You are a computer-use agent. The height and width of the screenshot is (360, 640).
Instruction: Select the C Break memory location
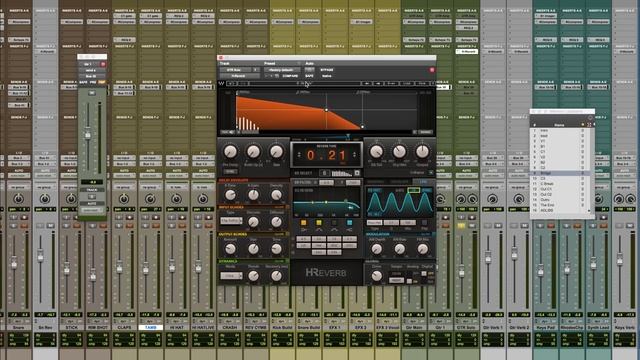coord(559,184)
